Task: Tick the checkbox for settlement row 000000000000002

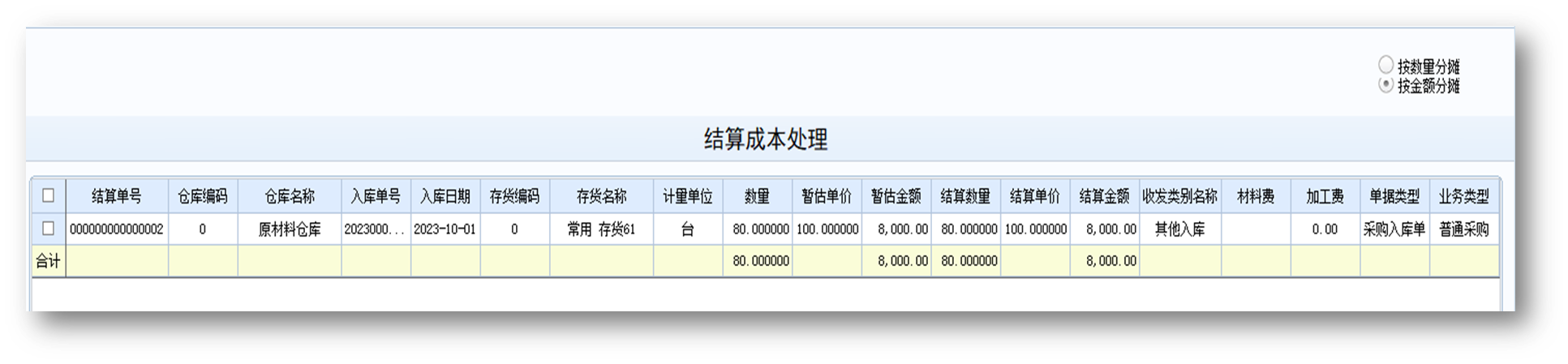Action: click(x=48, y=229)
